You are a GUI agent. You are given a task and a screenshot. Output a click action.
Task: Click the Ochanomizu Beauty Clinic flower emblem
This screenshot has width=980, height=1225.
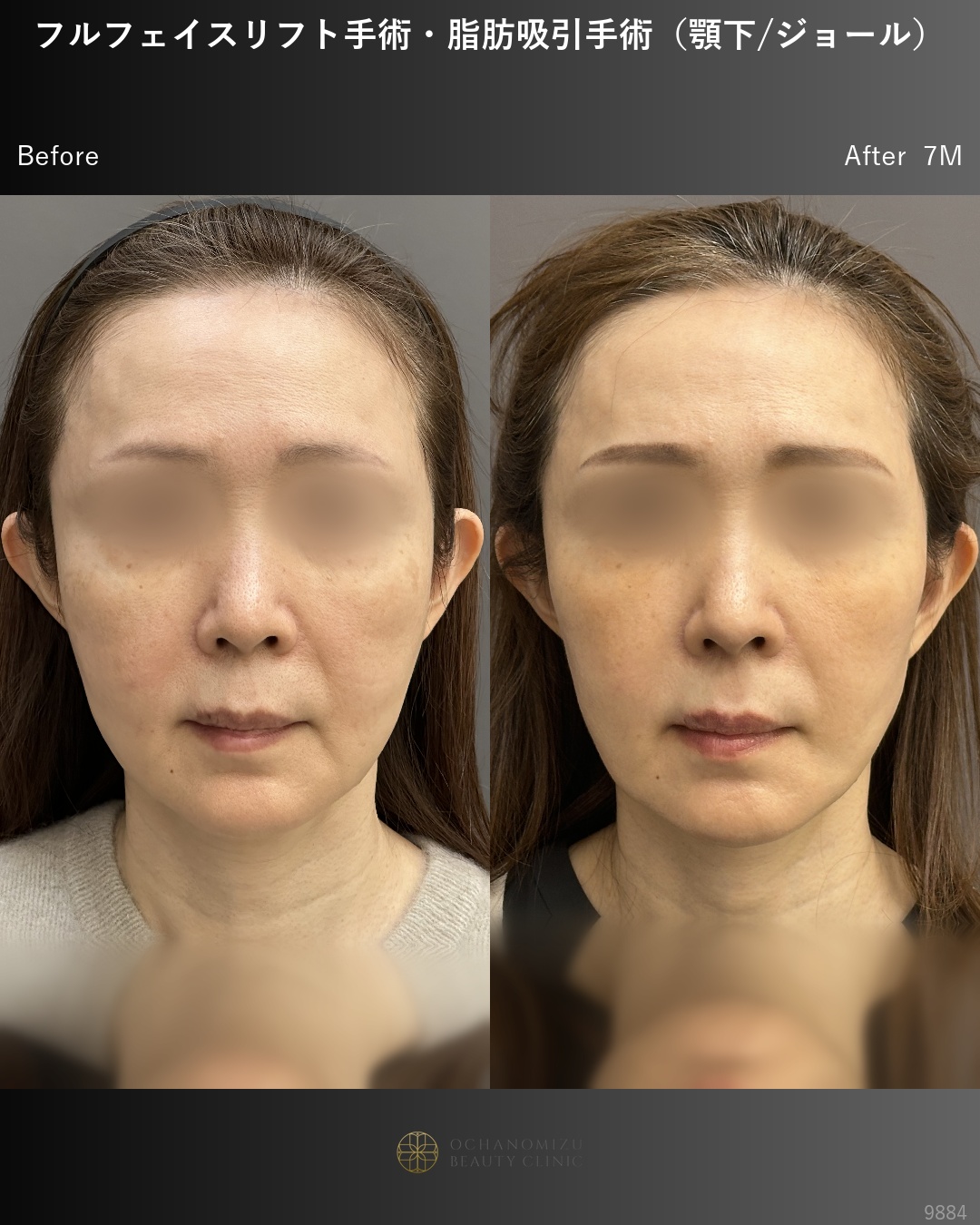point(417,1152)
